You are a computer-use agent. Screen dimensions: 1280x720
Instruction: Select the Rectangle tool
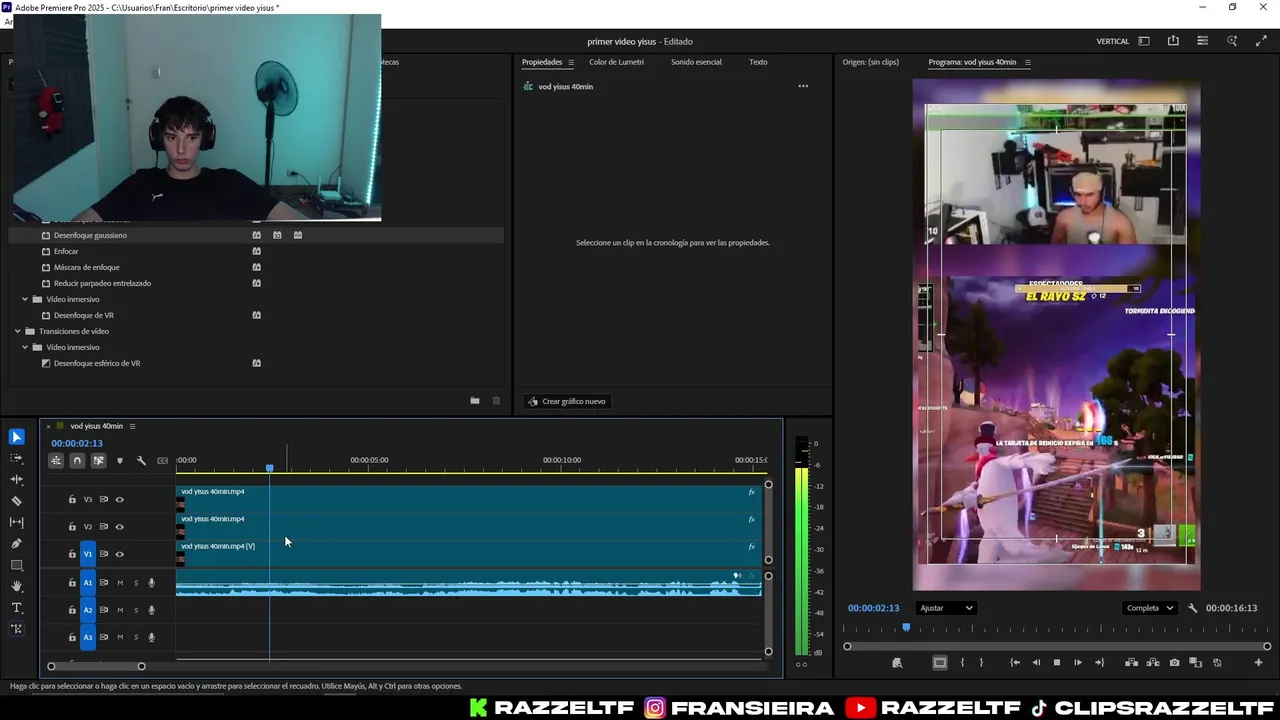[16, 565]
